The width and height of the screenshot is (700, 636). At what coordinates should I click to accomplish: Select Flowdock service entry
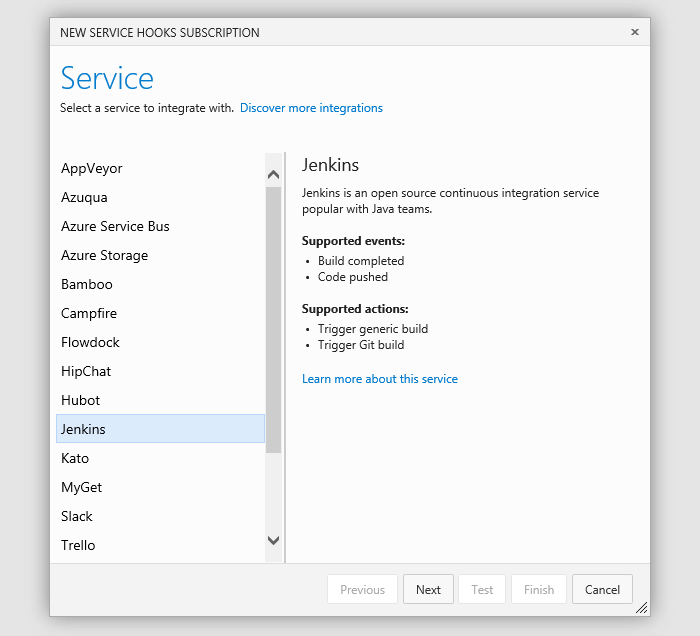pos(160,342)
